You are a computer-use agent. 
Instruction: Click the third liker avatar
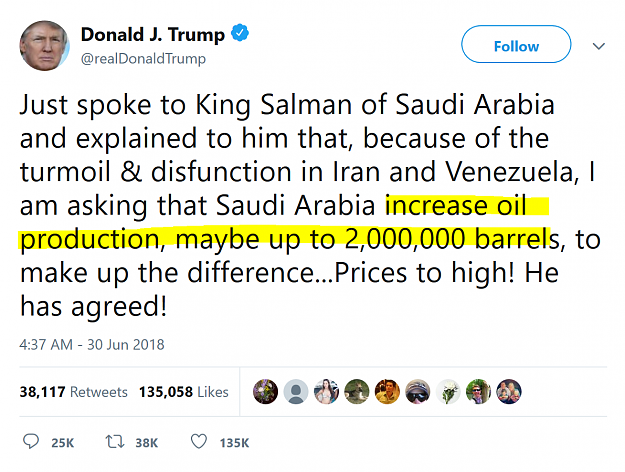(x=326, y=391)
